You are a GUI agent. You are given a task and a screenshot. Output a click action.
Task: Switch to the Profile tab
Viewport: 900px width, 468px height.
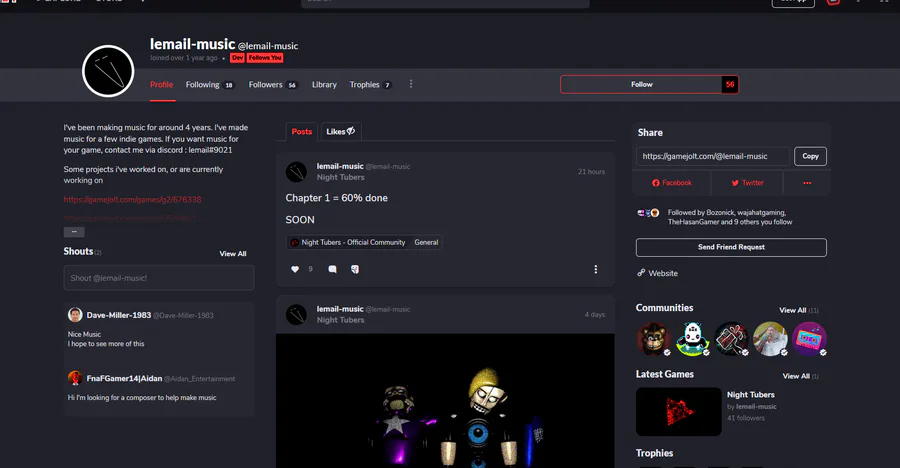162,84
